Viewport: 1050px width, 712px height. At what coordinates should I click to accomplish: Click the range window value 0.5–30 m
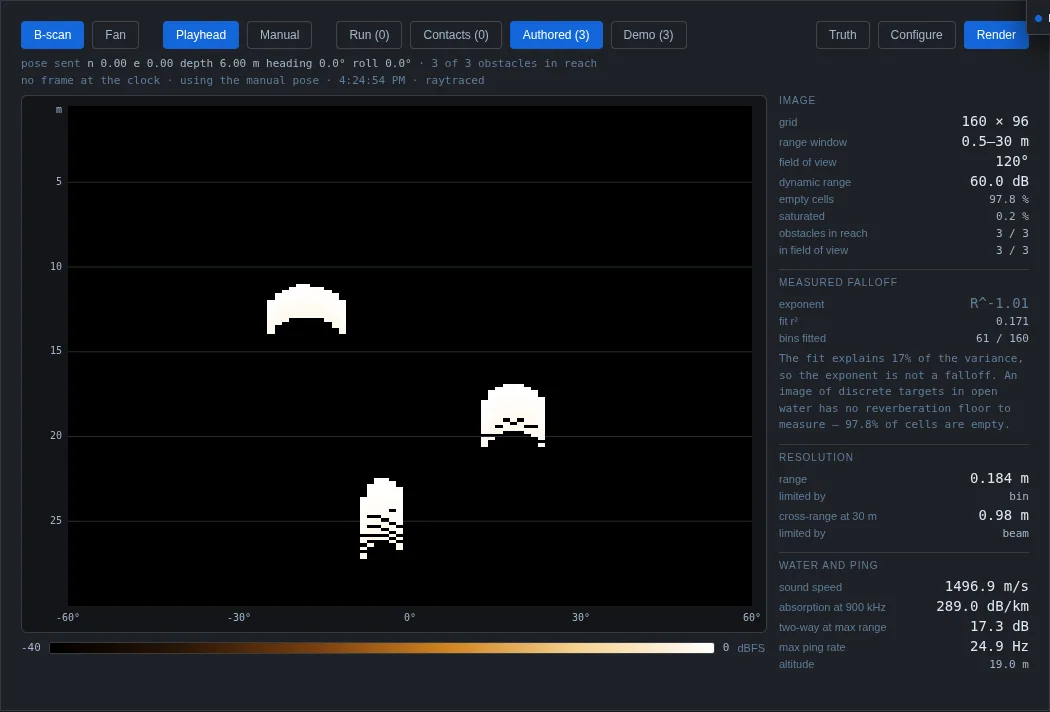click(994, 141)
